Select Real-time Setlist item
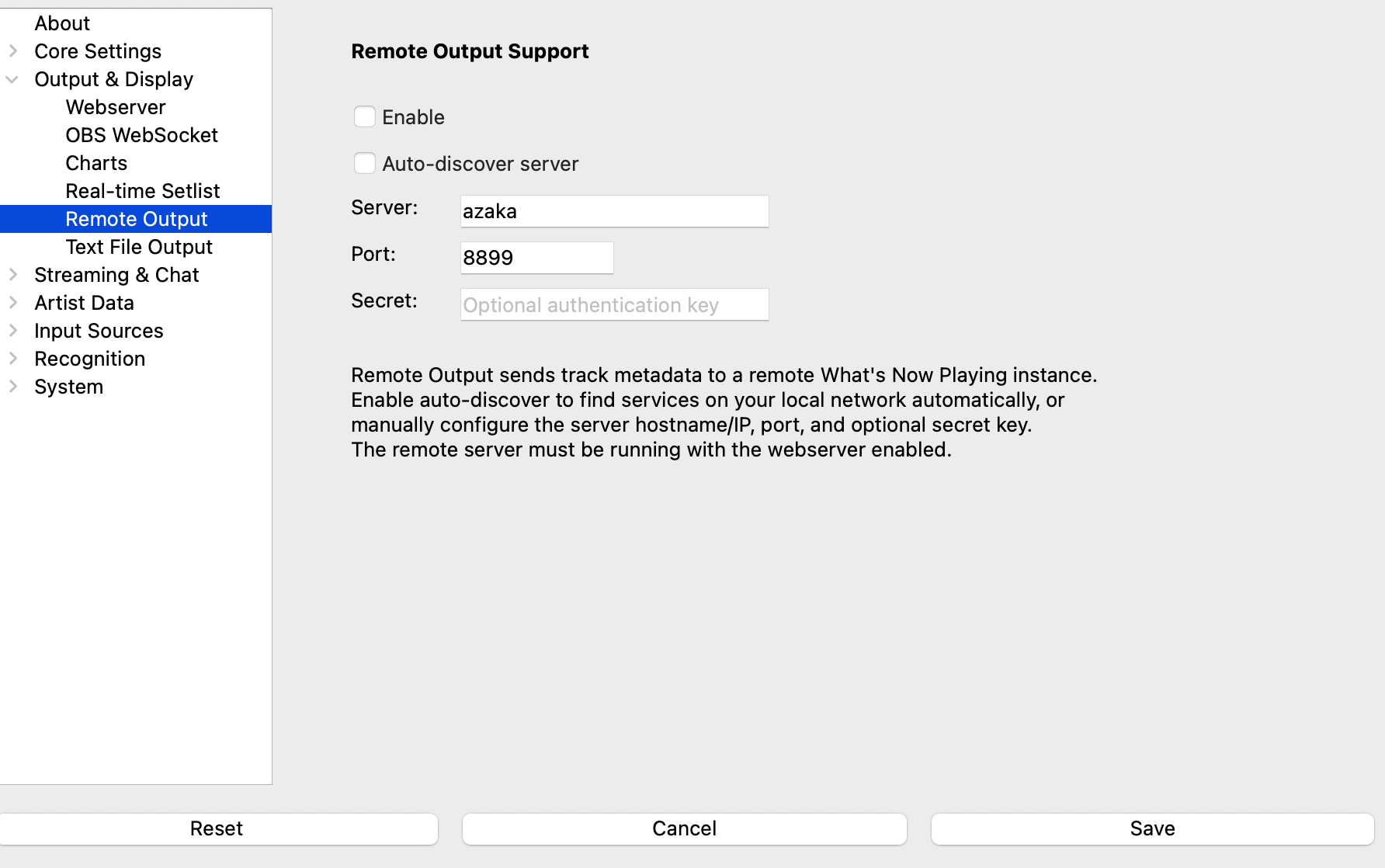The width and height of the screenshot is (1385, 868). coord(143,191)
